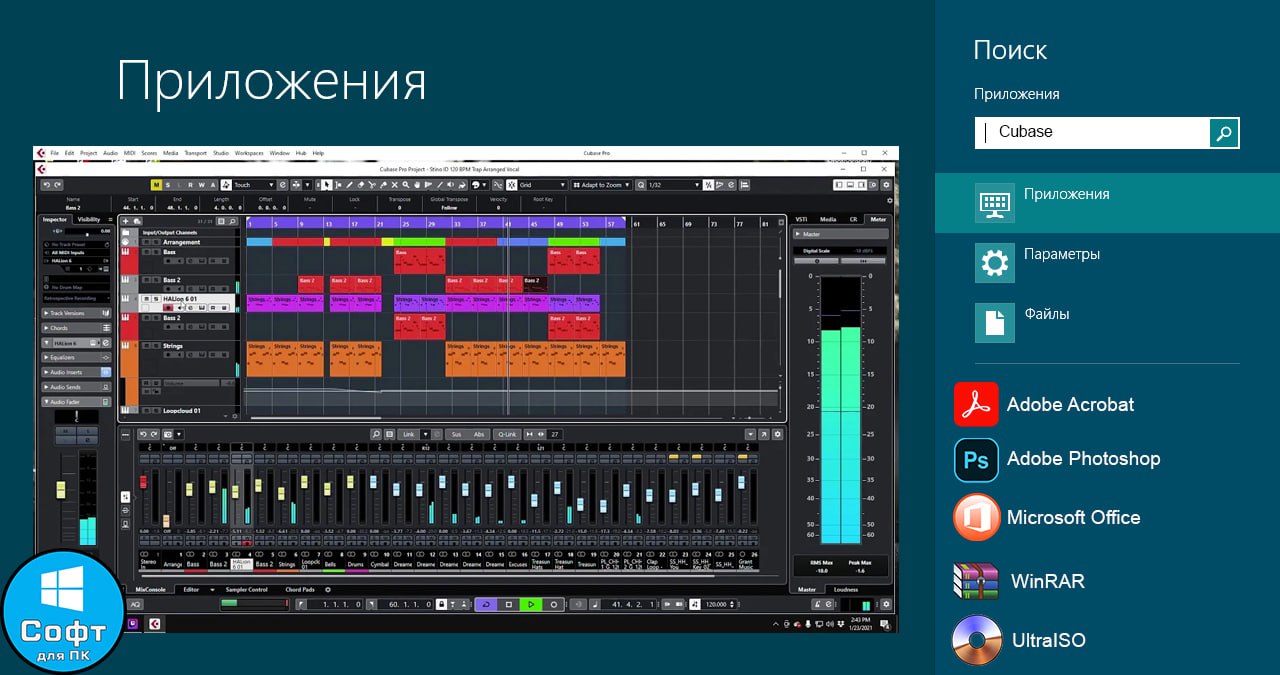Expand the Equalizers inspector section
Screen dimensions: 1280x675
pyautogui.click(x=77, y=357)
